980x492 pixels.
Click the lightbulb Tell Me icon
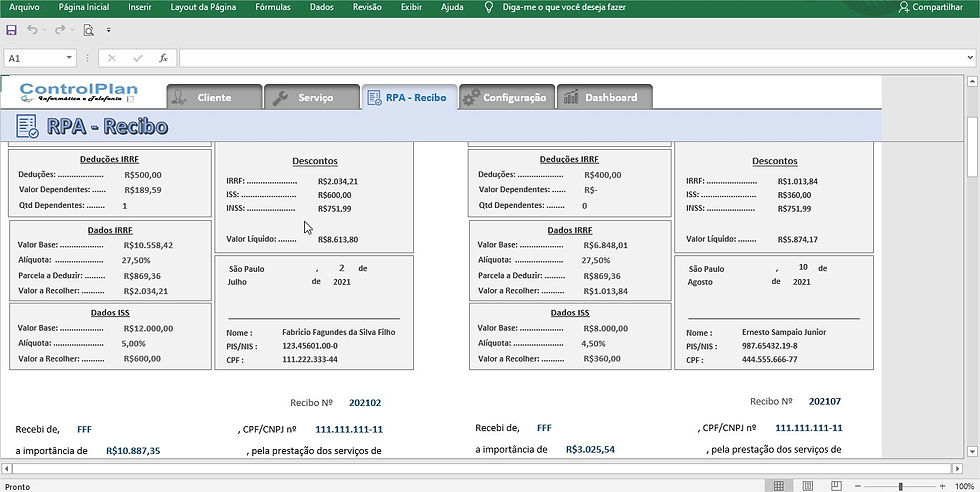pos(489,8)
